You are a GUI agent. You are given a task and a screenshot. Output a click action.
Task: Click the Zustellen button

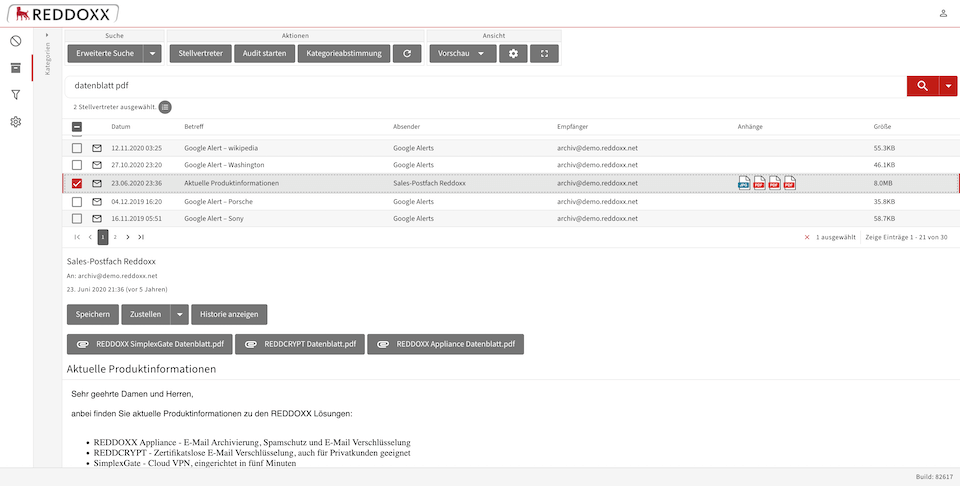point(146,314)
